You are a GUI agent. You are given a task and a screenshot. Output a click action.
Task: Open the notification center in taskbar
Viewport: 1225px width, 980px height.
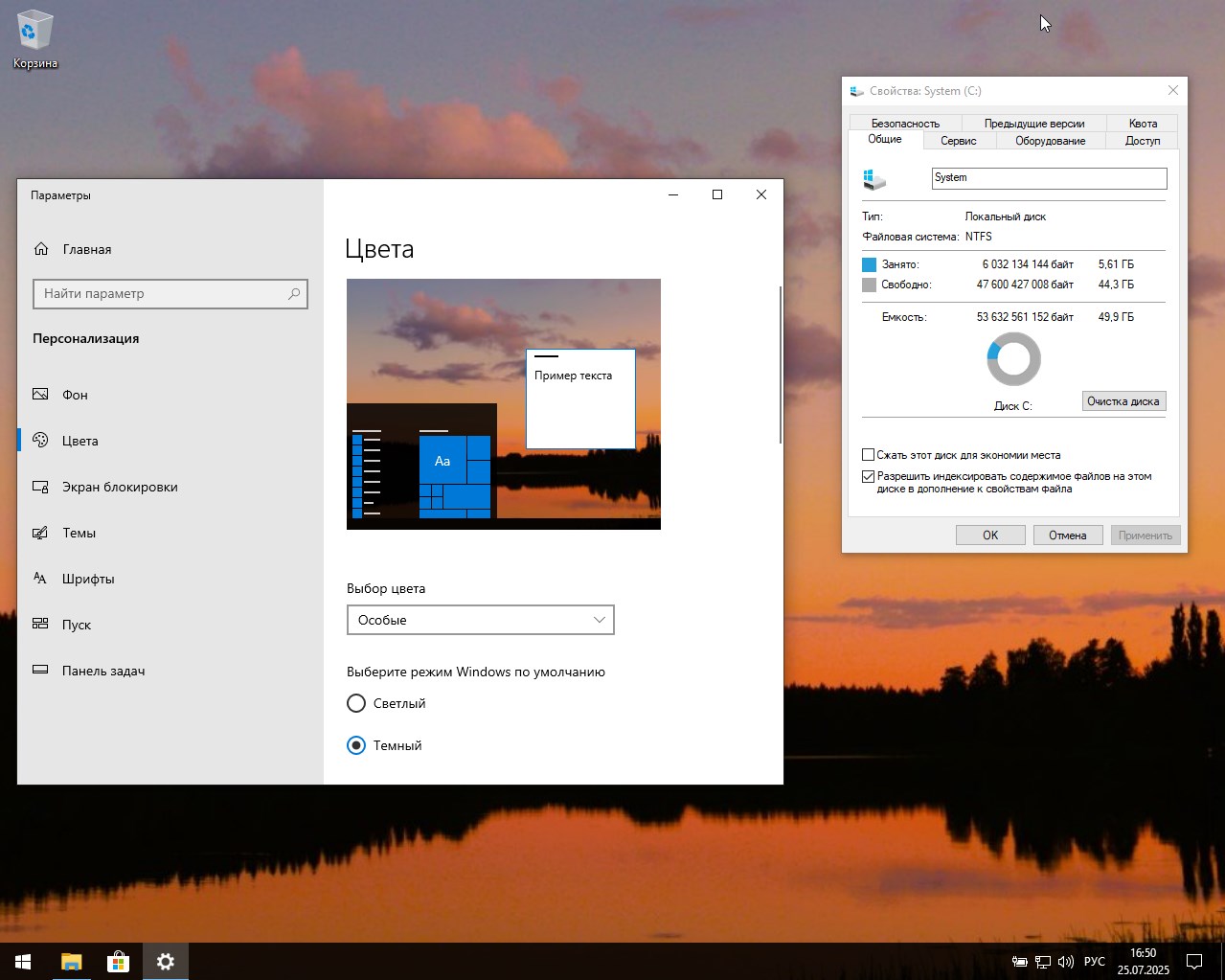1194,961
